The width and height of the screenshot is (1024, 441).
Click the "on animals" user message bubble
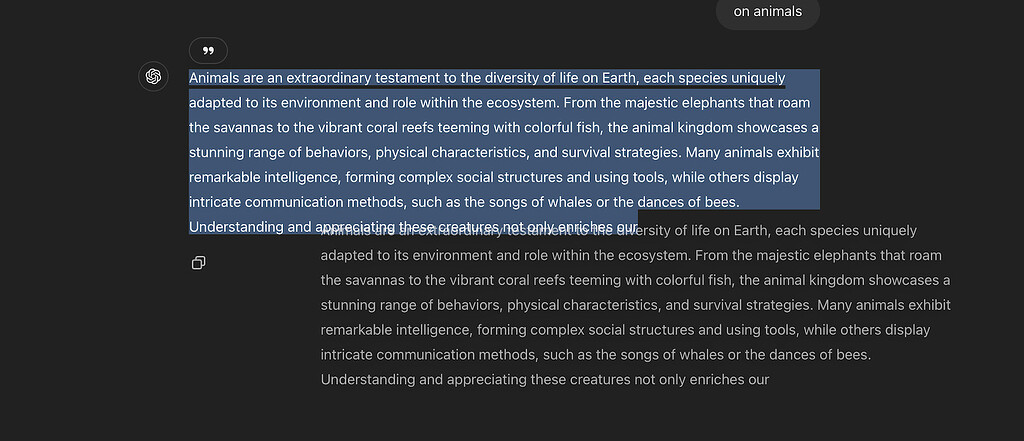tap(767, 12)
